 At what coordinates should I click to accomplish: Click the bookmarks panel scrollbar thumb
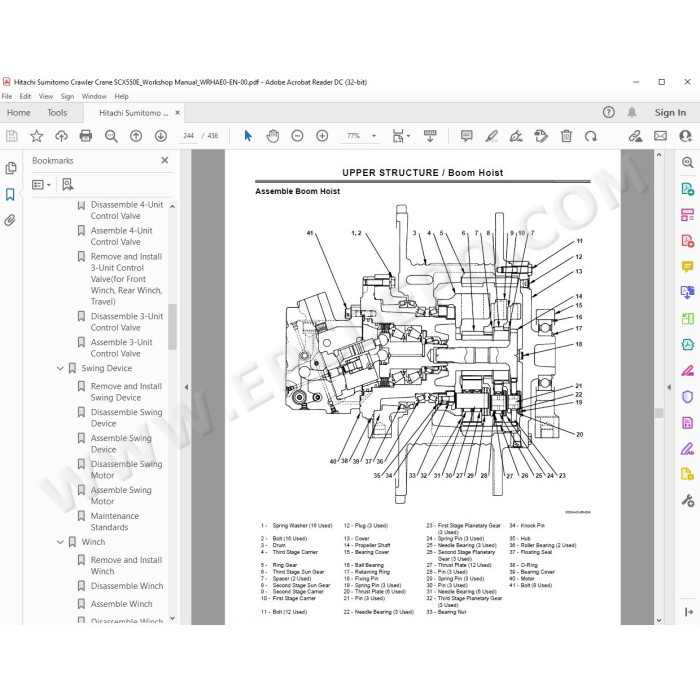click(172, 326)
